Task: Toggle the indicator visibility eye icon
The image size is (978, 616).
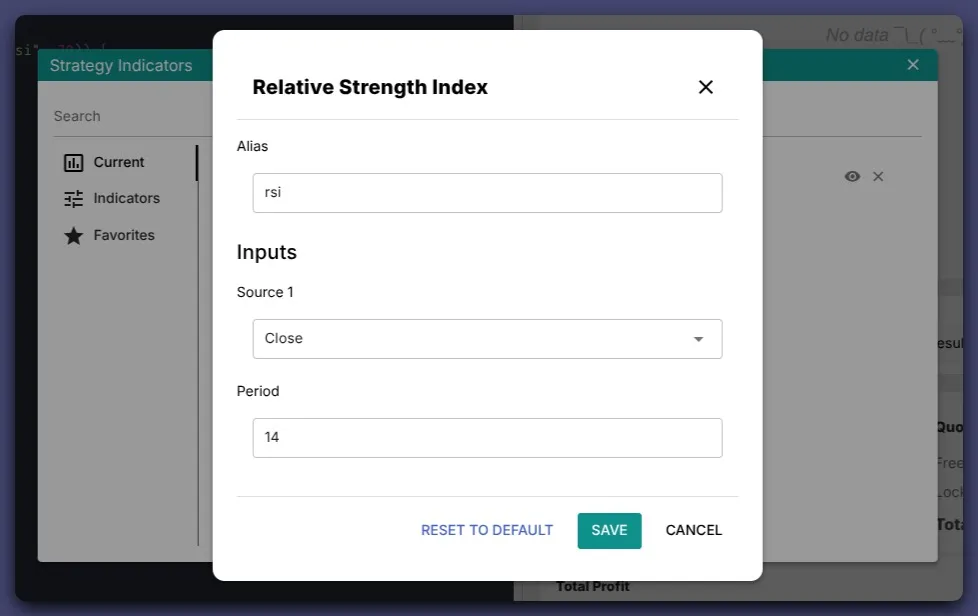Action: click(x=852, y=176)
